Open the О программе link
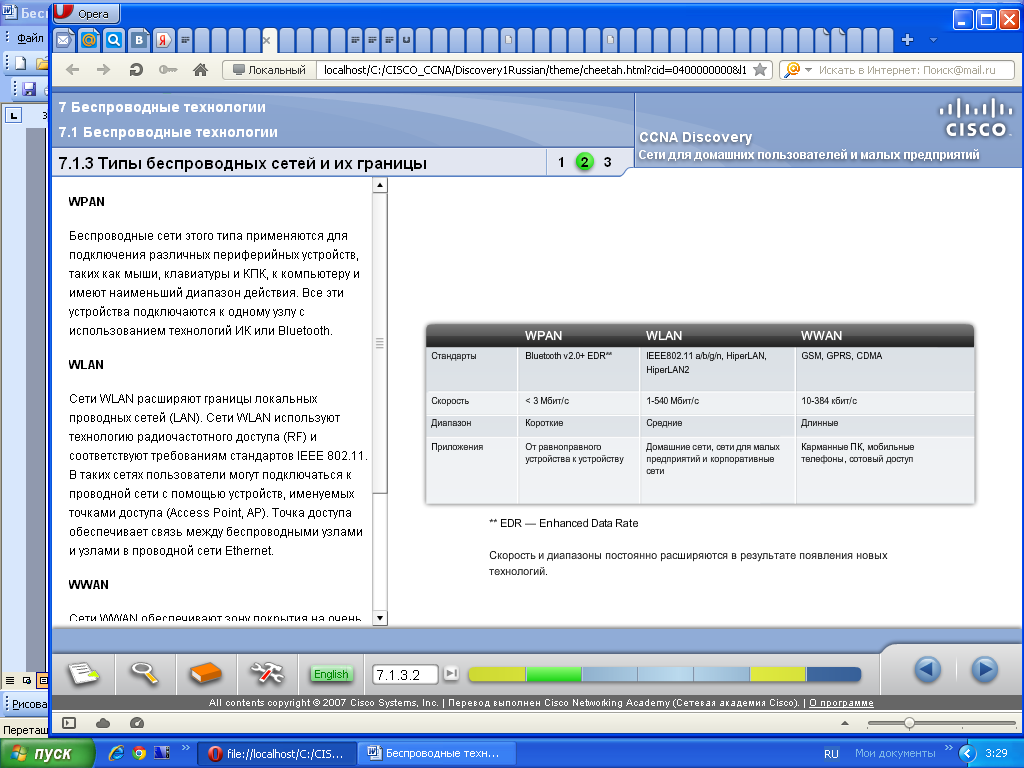This screenshot has width=1024, height=768. 841,703
